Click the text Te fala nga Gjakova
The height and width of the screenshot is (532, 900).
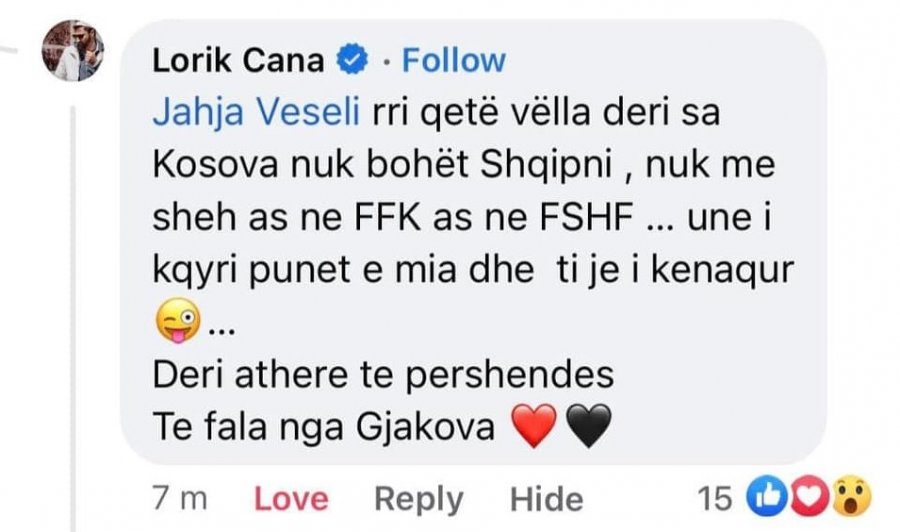tap(323, 428)
